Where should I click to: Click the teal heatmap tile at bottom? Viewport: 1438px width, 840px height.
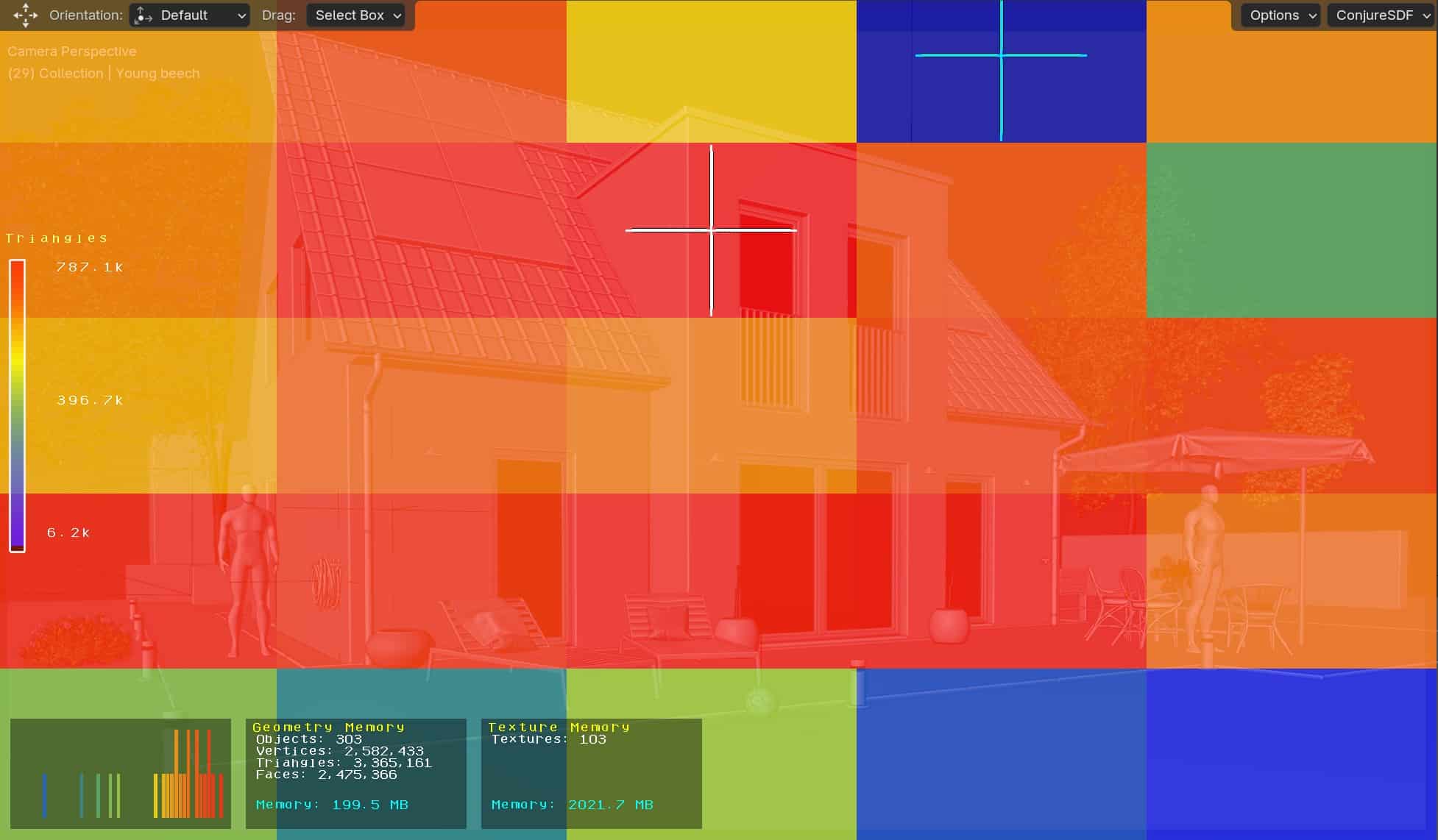click(x=421, y=691)
